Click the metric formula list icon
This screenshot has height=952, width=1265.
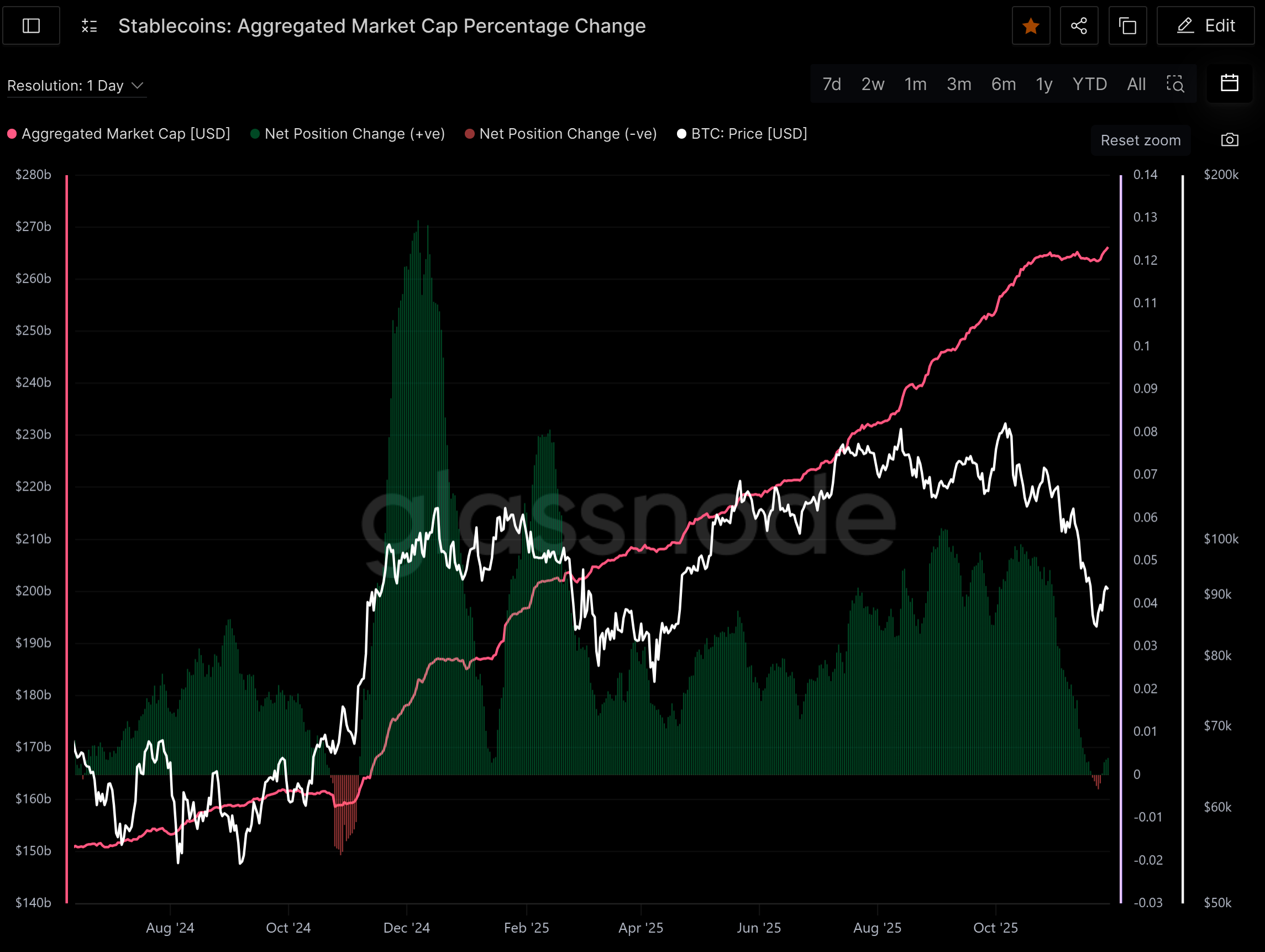tap(89, 26)
